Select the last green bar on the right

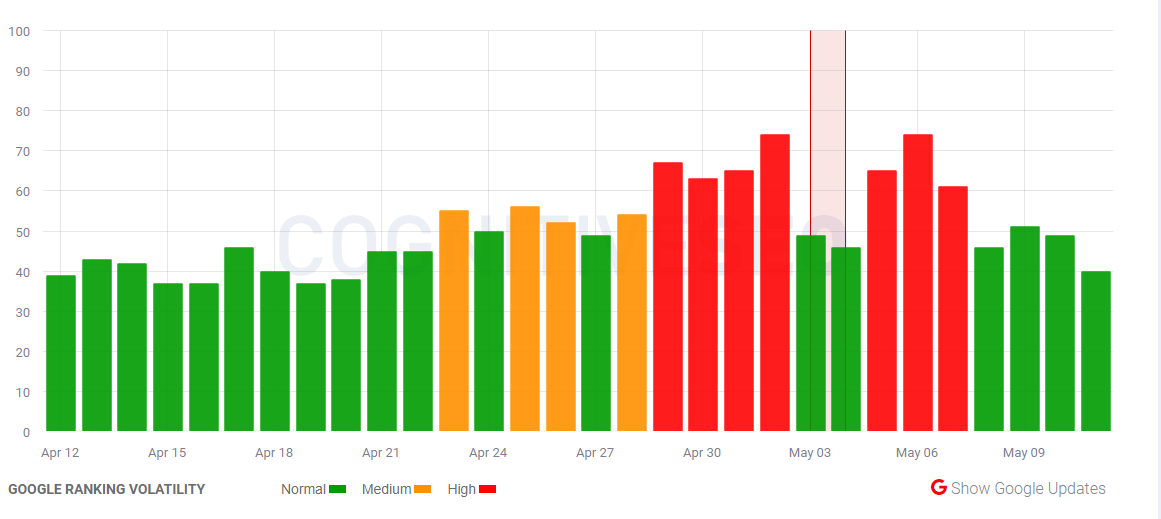coord(1096,351)
